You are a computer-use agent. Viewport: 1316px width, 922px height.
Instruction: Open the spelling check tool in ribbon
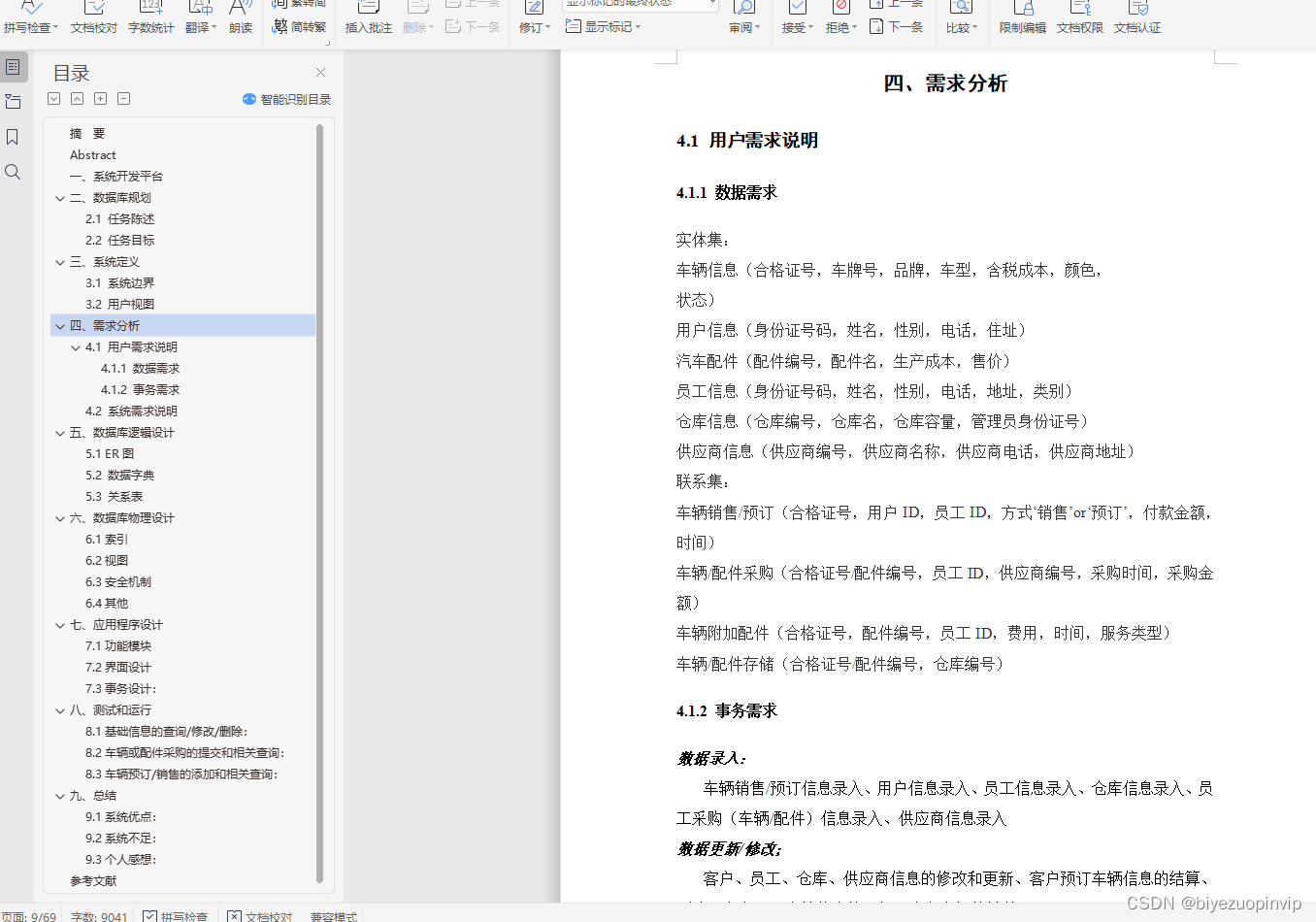click(x=31, y=18)
